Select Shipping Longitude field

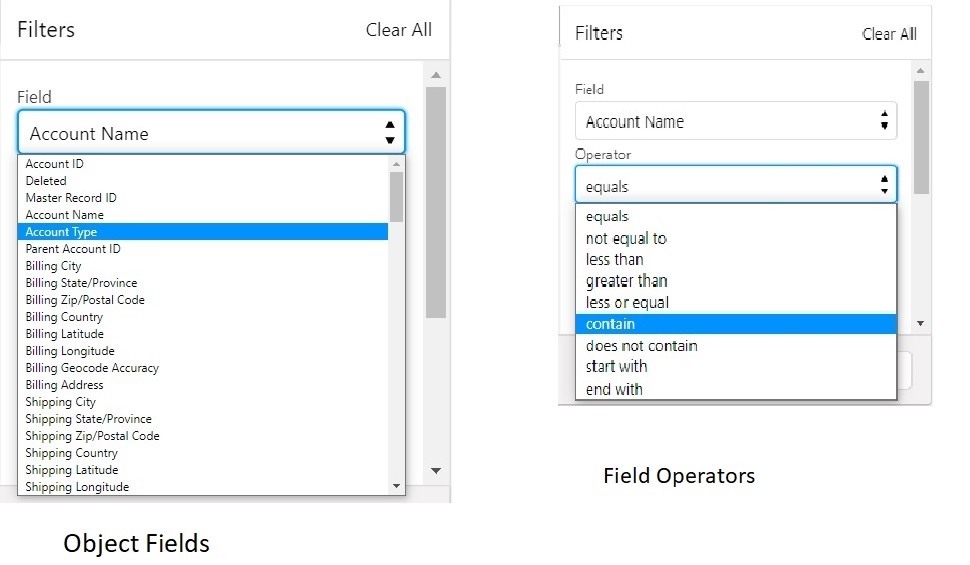[x=203, y=487]
